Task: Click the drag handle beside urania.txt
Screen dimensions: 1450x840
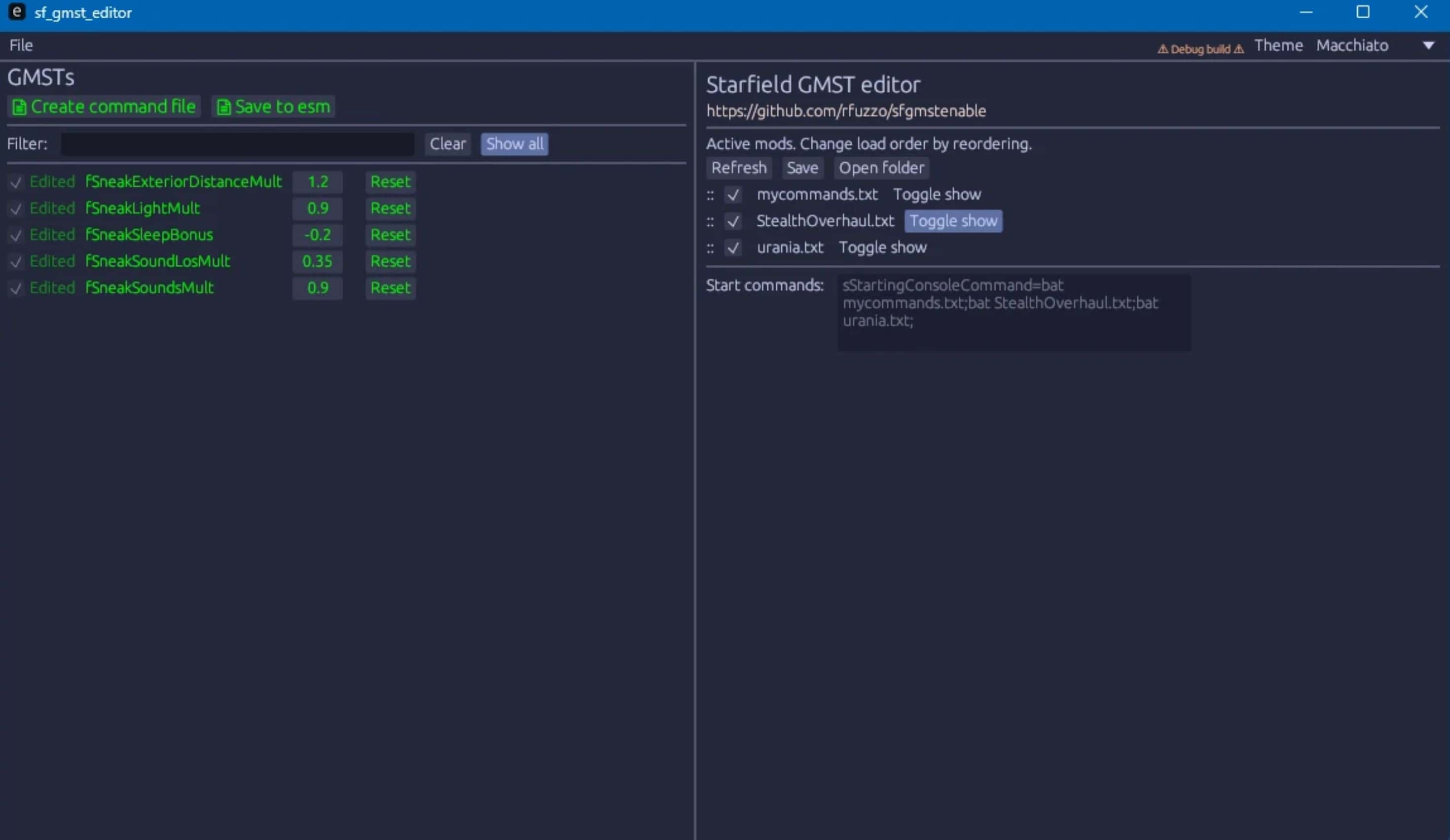Action: (711, 248)
